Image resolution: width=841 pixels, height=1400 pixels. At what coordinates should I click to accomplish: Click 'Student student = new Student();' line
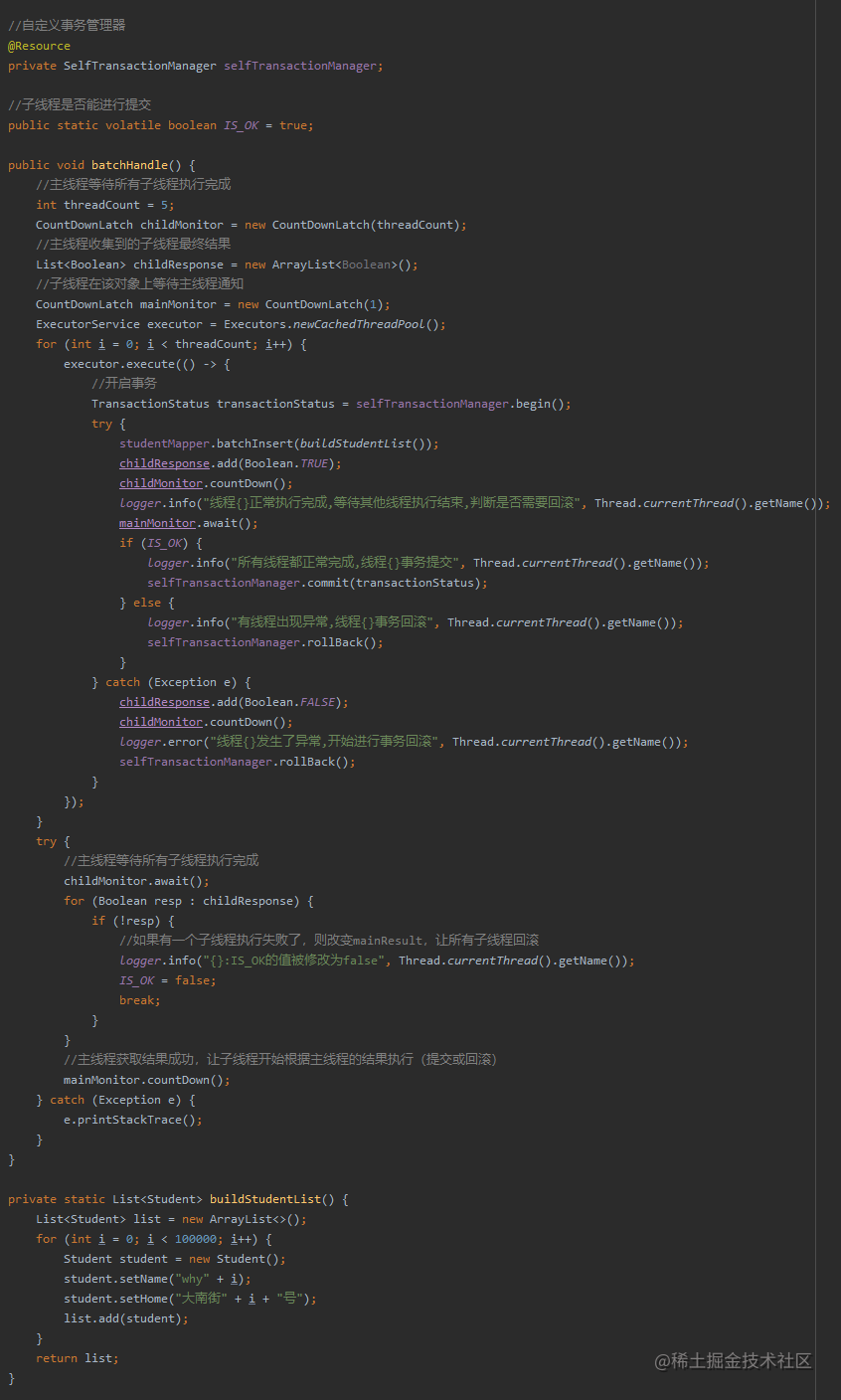point(175,1259)
